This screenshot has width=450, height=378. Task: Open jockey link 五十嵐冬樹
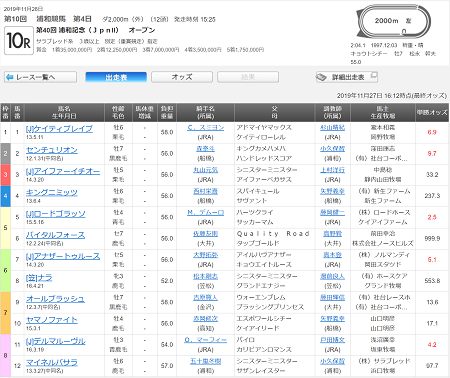click(205, 361)
